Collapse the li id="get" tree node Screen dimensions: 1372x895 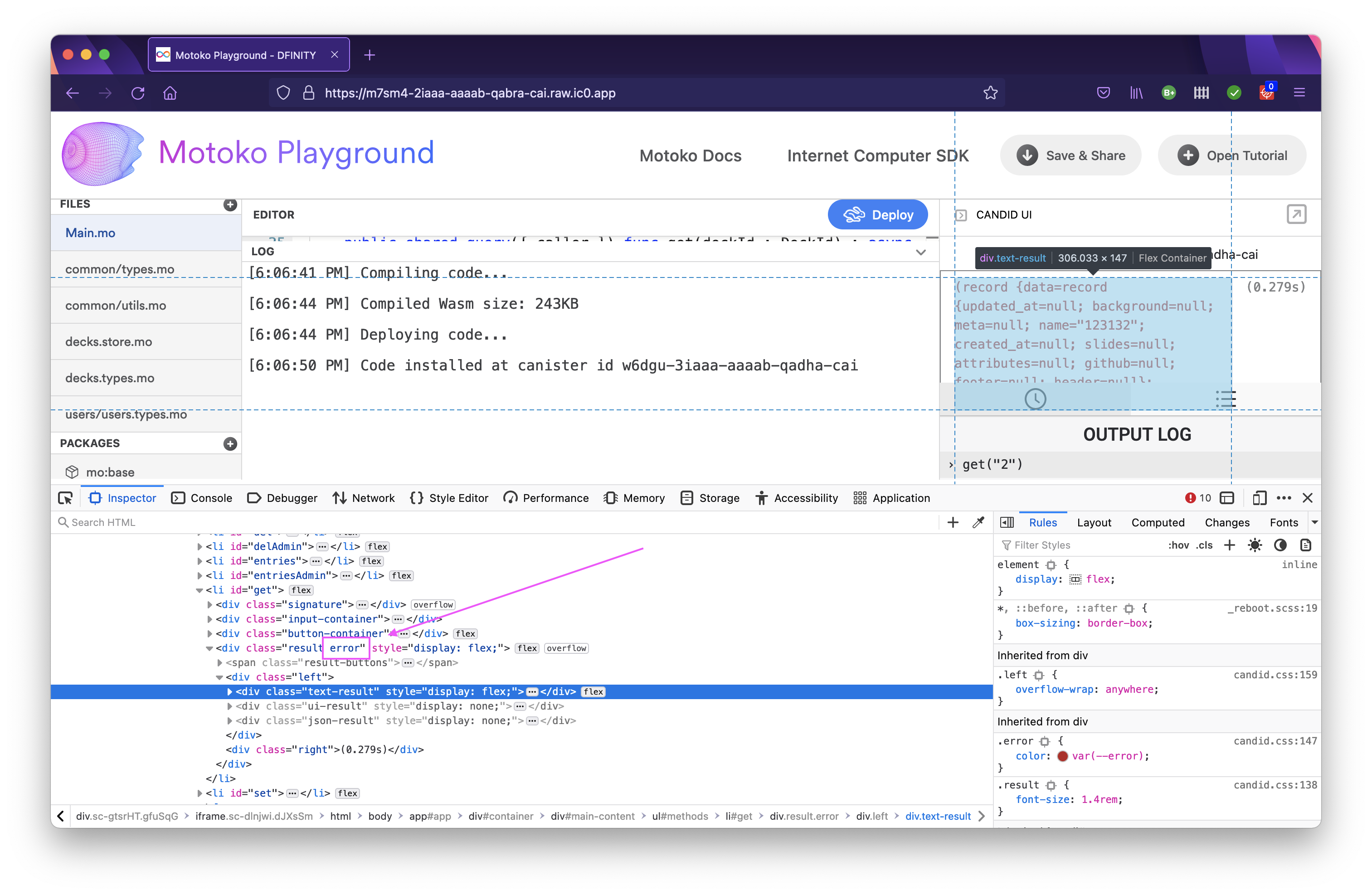point(199,590)
